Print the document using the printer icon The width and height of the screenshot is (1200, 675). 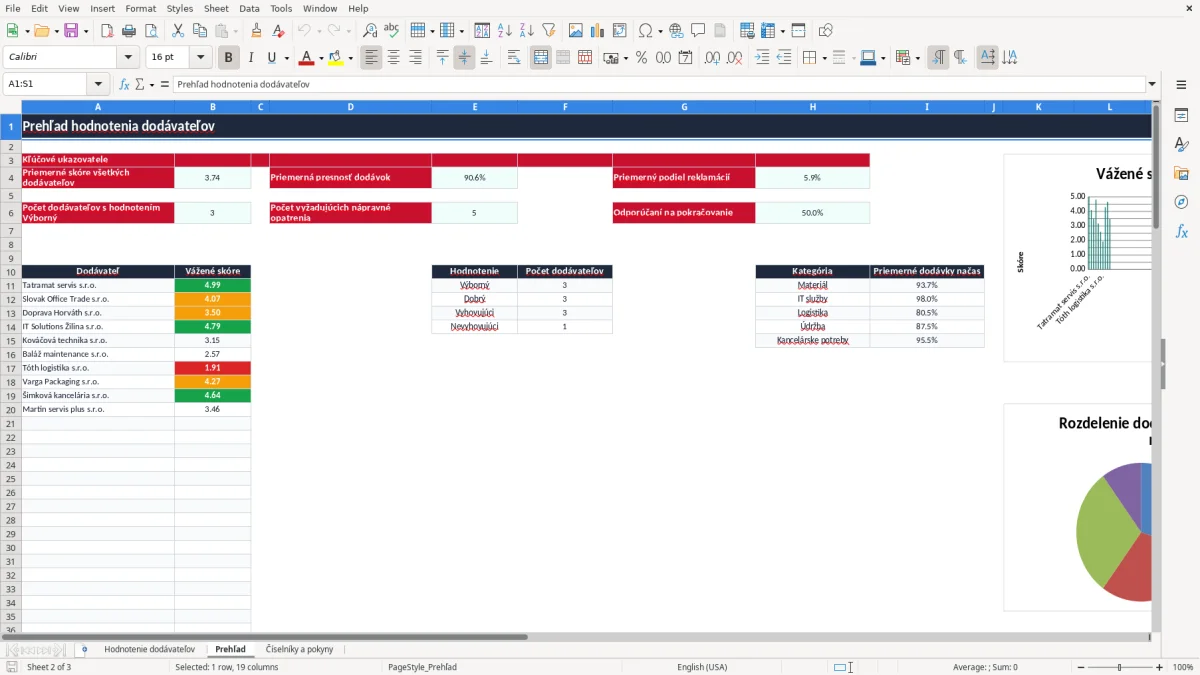pyautogui.click(x=129, y=31)
